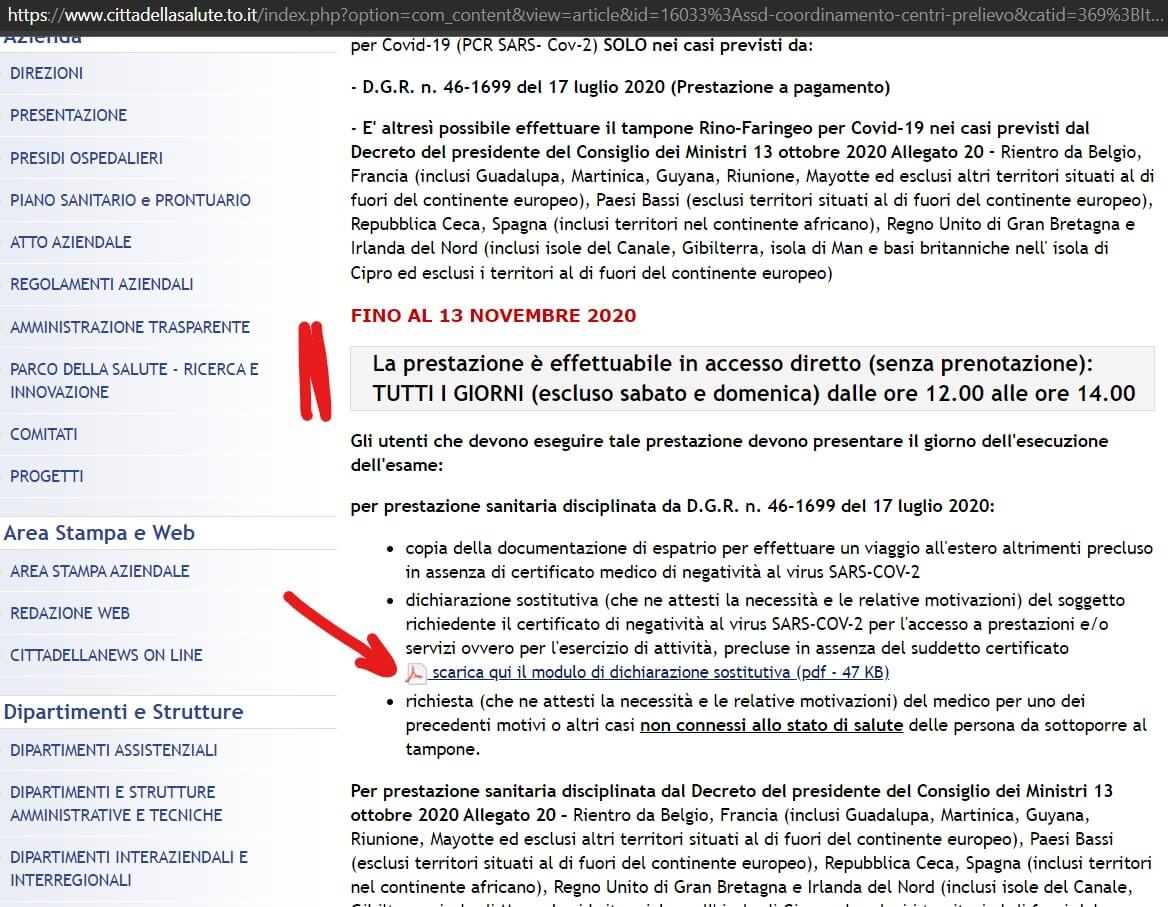Open REDAZIONE WEB menu entry
Viewport: 1168px width, 907px height.
[70, 613]
